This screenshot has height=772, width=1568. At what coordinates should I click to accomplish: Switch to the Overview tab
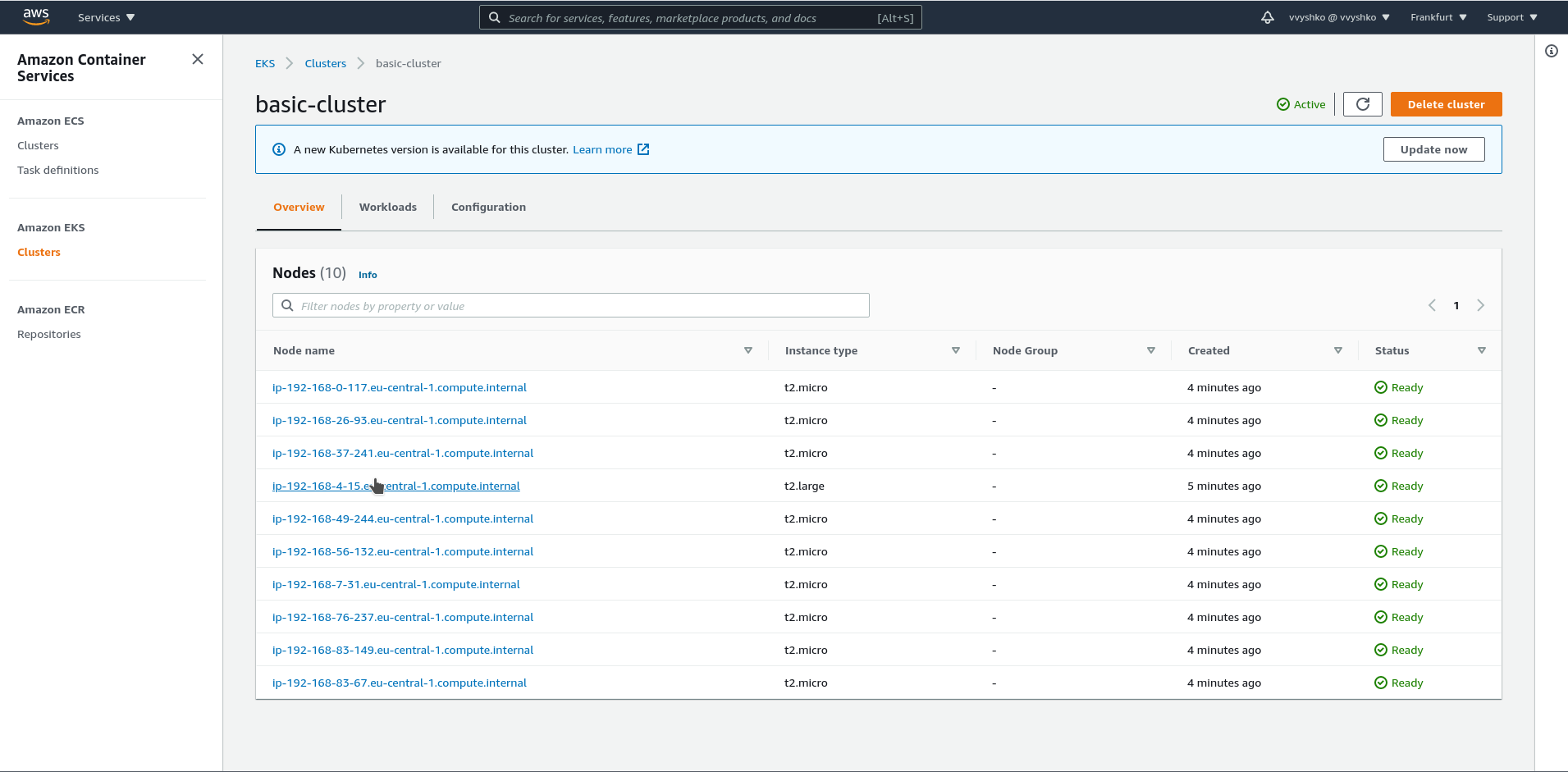pyautogui.click(x=299, y=207)
